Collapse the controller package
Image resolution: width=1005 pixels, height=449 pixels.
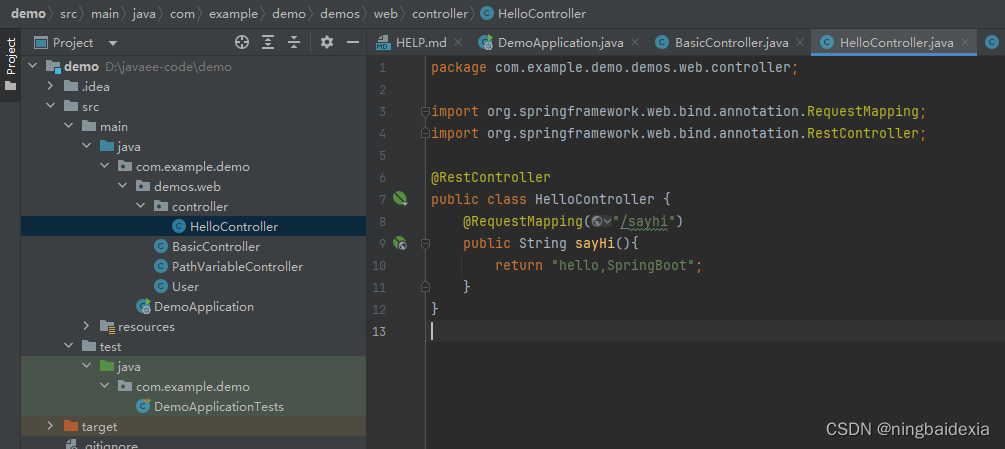point(140,207)
